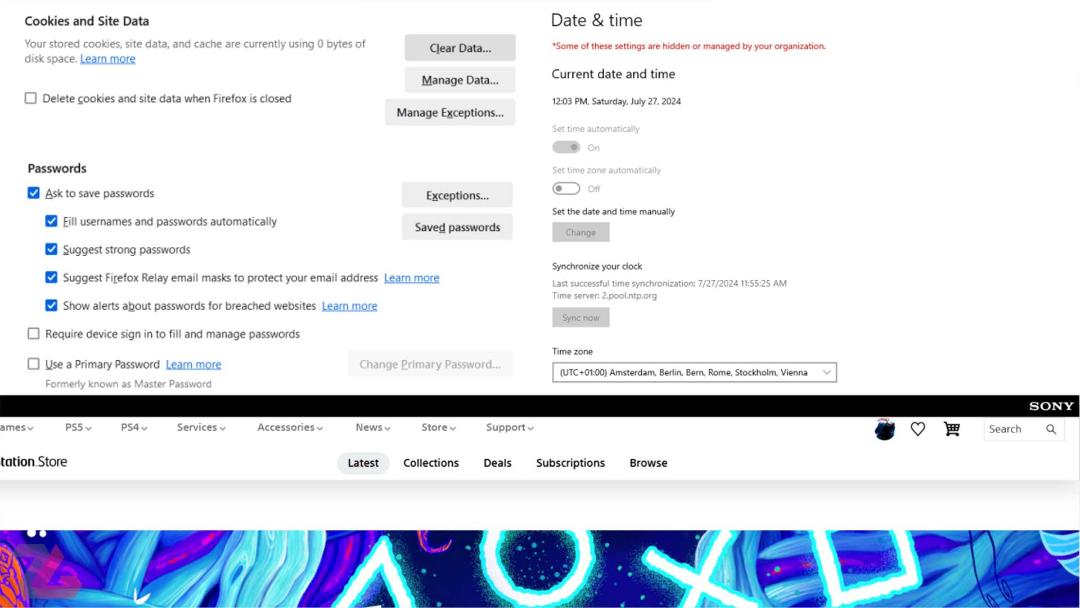Click the wishlist heart icon
The height and width of the screenshot is (608, 1080).
(917, 429)
